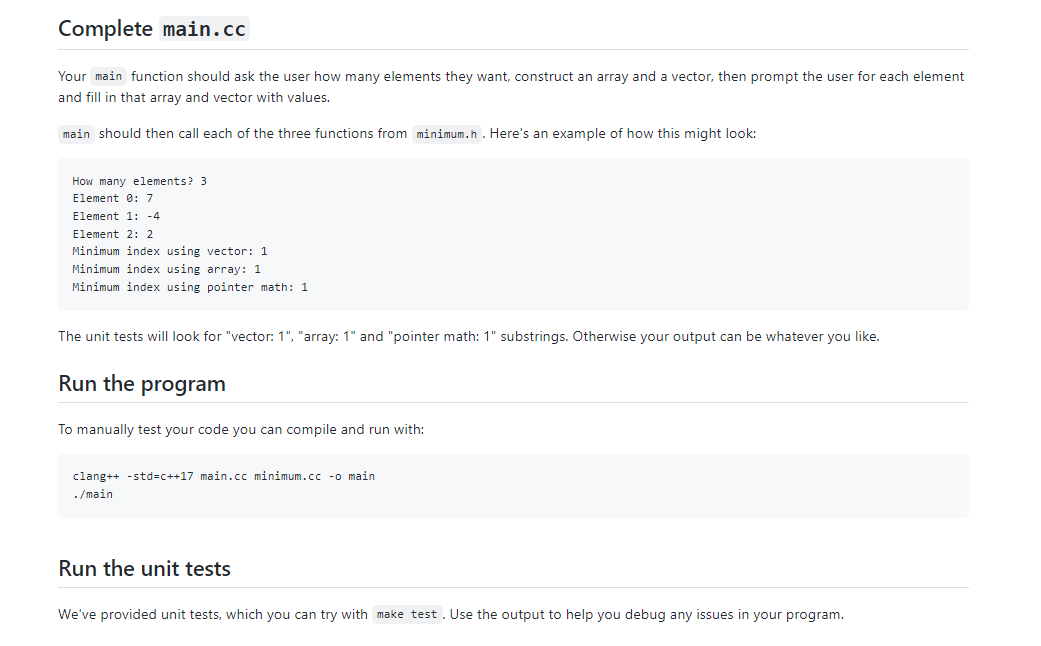Image resolution: width=1041 pixels, height=646 pixels.
Task: Select the minimum.h inline code reference
Action: point(446,133)
